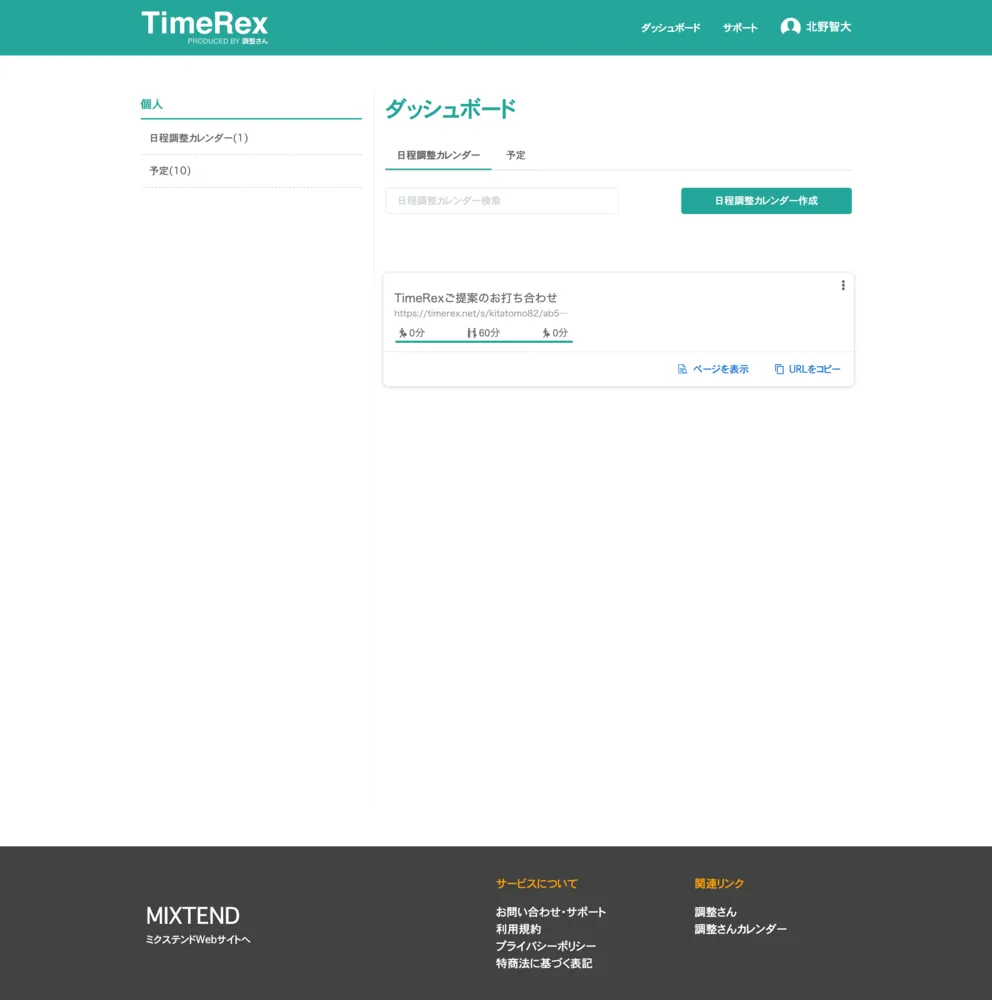The height and width of the screenshot is (1000, 992).
Task: Select 予定(10) in the sidebar
Action: pos(170,171)
